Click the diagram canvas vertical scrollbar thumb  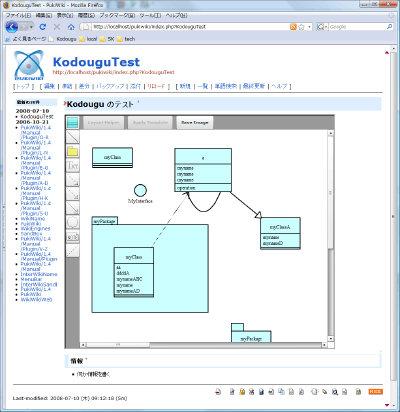(330, 192)
